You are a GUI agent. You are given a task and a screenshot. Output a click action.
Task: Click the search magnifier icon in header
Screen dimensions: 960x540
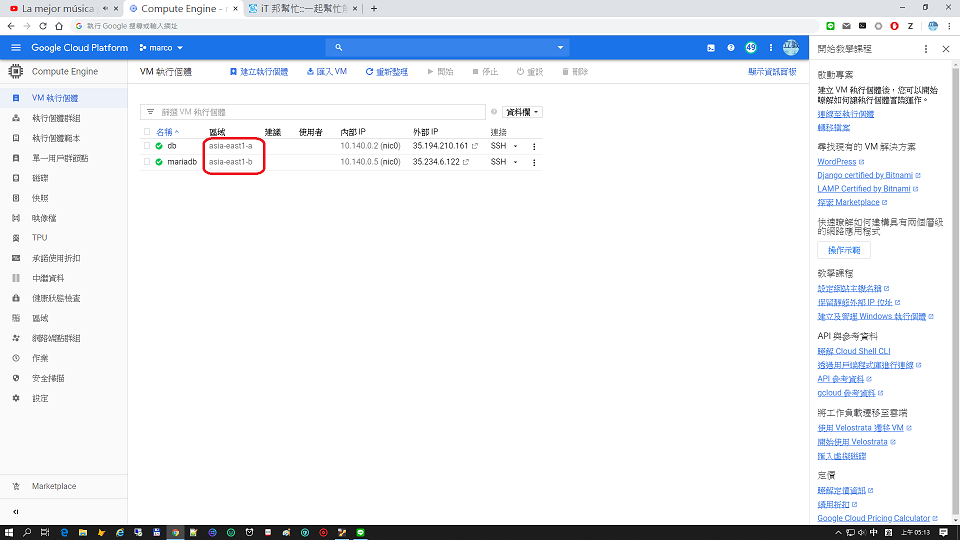click(339, 48)
